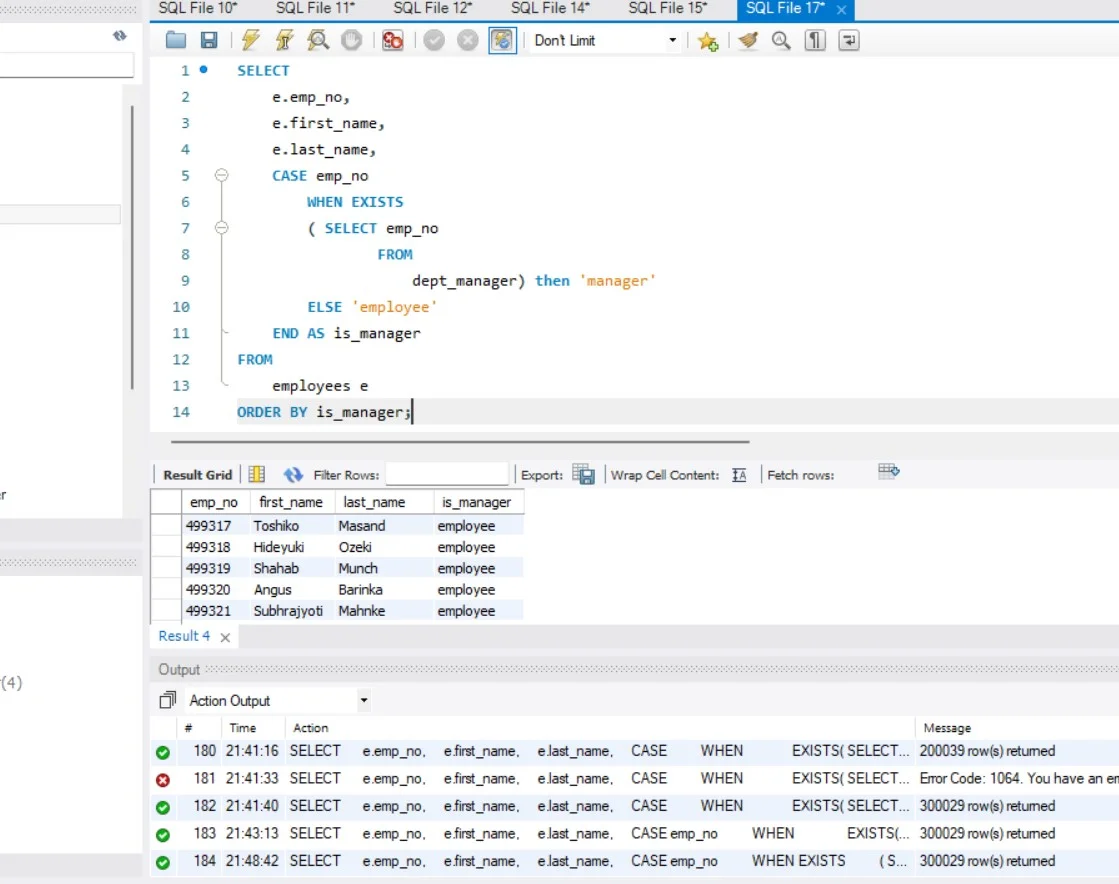Viewport: 1119px width, 884px height.
Task: Run the Explain plan magnifier-lightning icon
Action: [x=318, y=41]
